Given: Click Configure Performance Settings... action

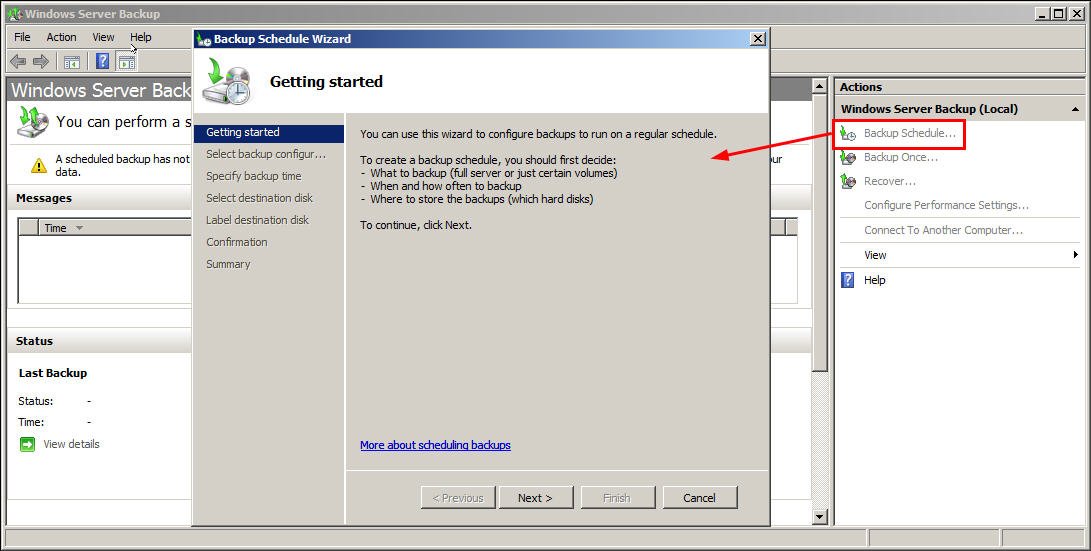Looking at the screenshot, I should [x=946, y=205].
